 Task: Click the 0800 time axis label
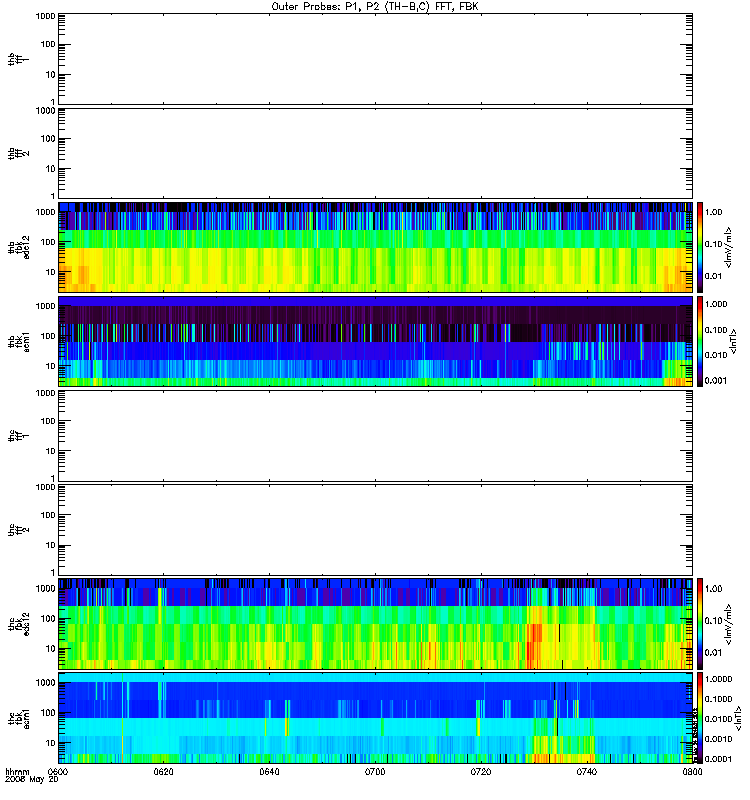click(692, 771)
